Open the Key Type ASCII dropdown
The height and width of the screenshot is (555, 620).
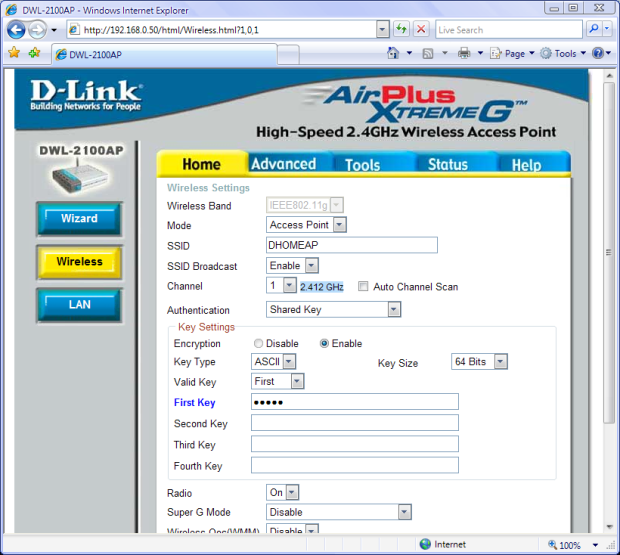[x=273, y=362]
